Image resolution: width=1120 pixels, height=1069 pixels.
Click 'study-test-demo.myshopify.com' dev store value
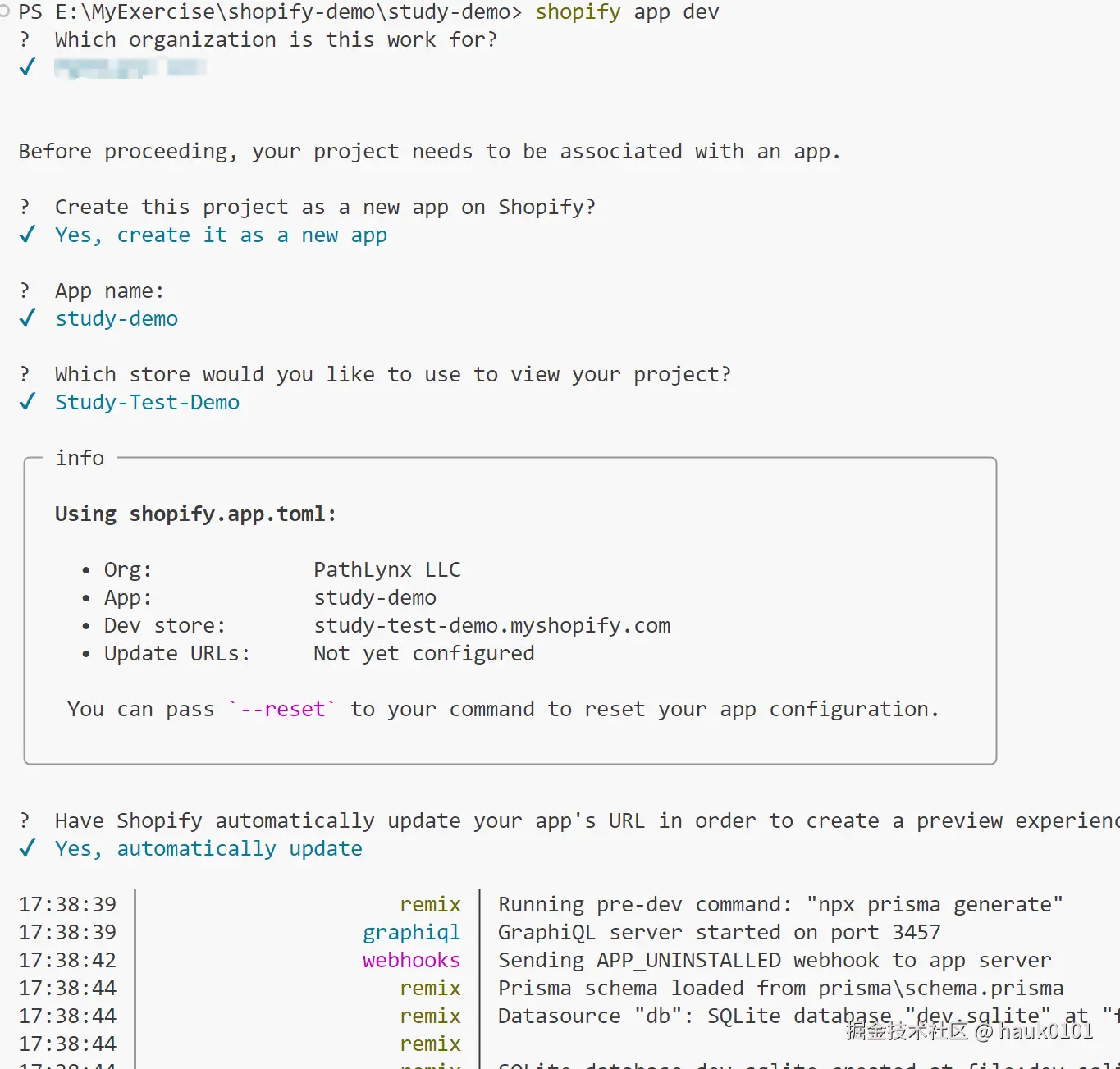(x=491, y=626)
